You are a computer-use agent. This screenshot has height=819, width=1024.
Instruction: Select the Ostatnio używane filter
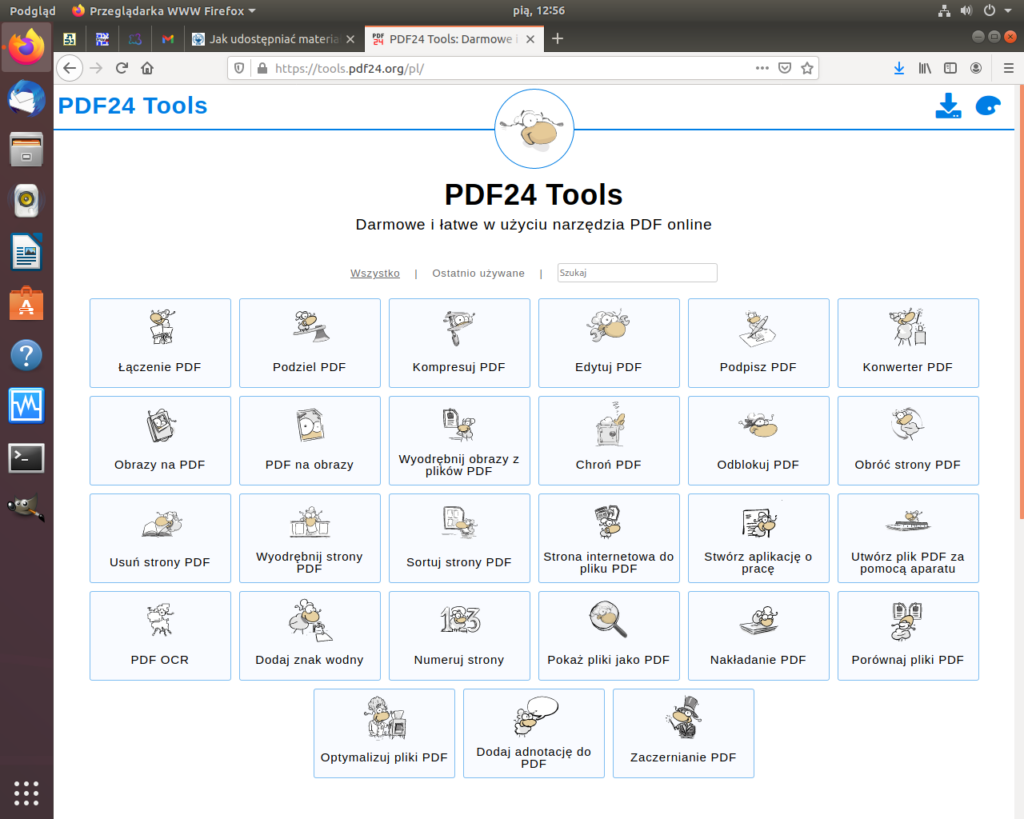pos(478,273)
